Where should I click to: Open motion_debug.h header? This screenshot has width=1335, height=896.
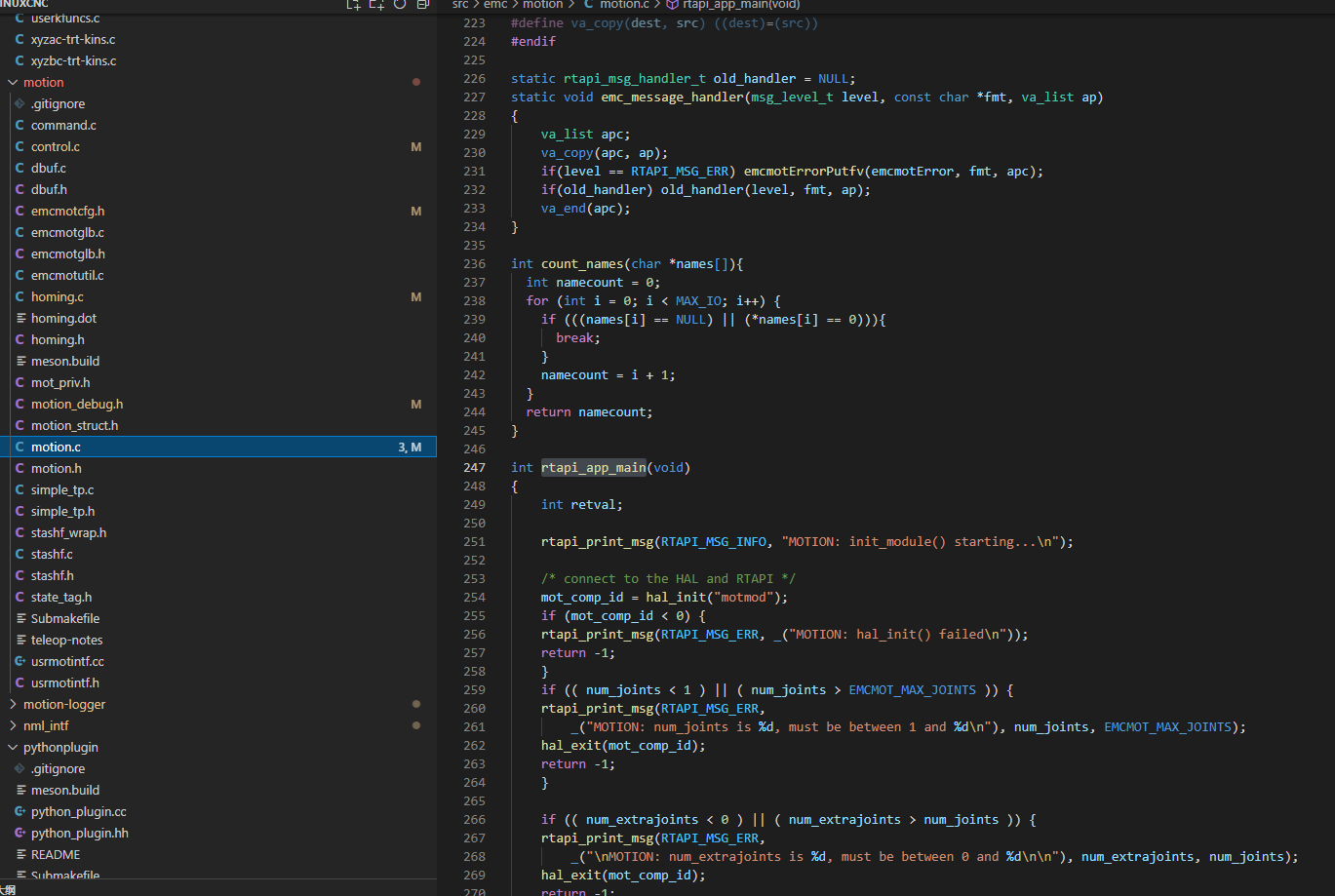point(218,404)
